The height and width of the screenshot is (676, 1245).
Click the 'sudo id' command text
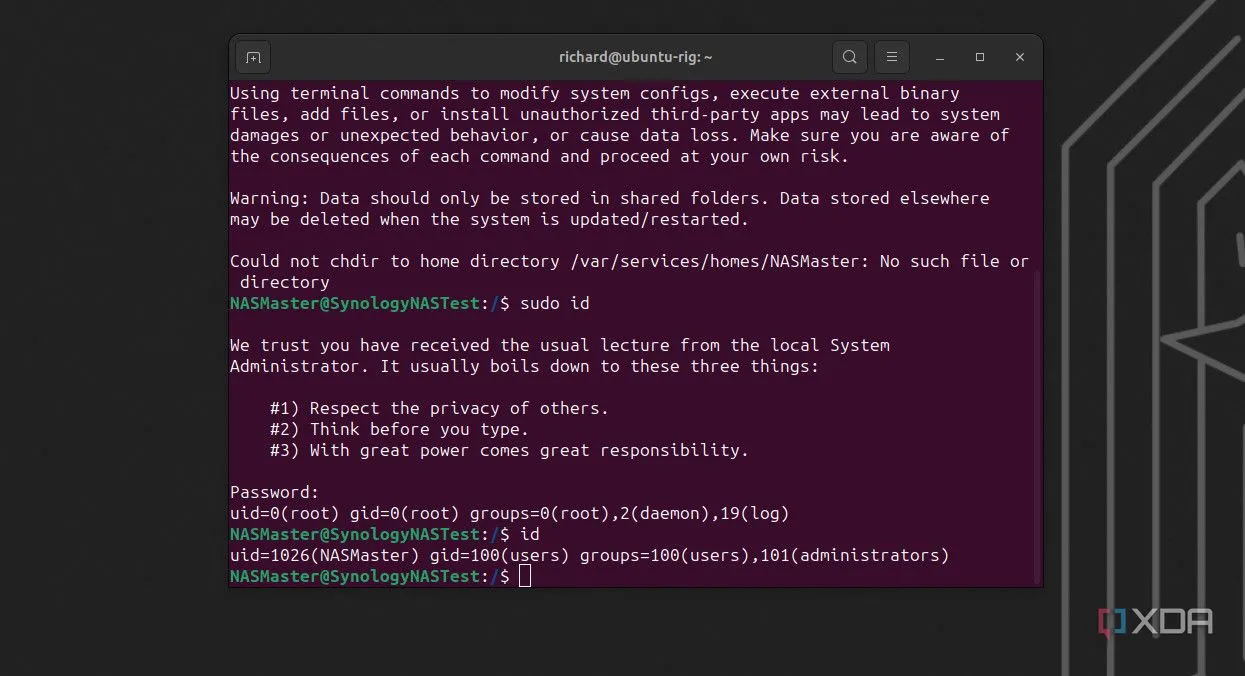coord(561,303)
